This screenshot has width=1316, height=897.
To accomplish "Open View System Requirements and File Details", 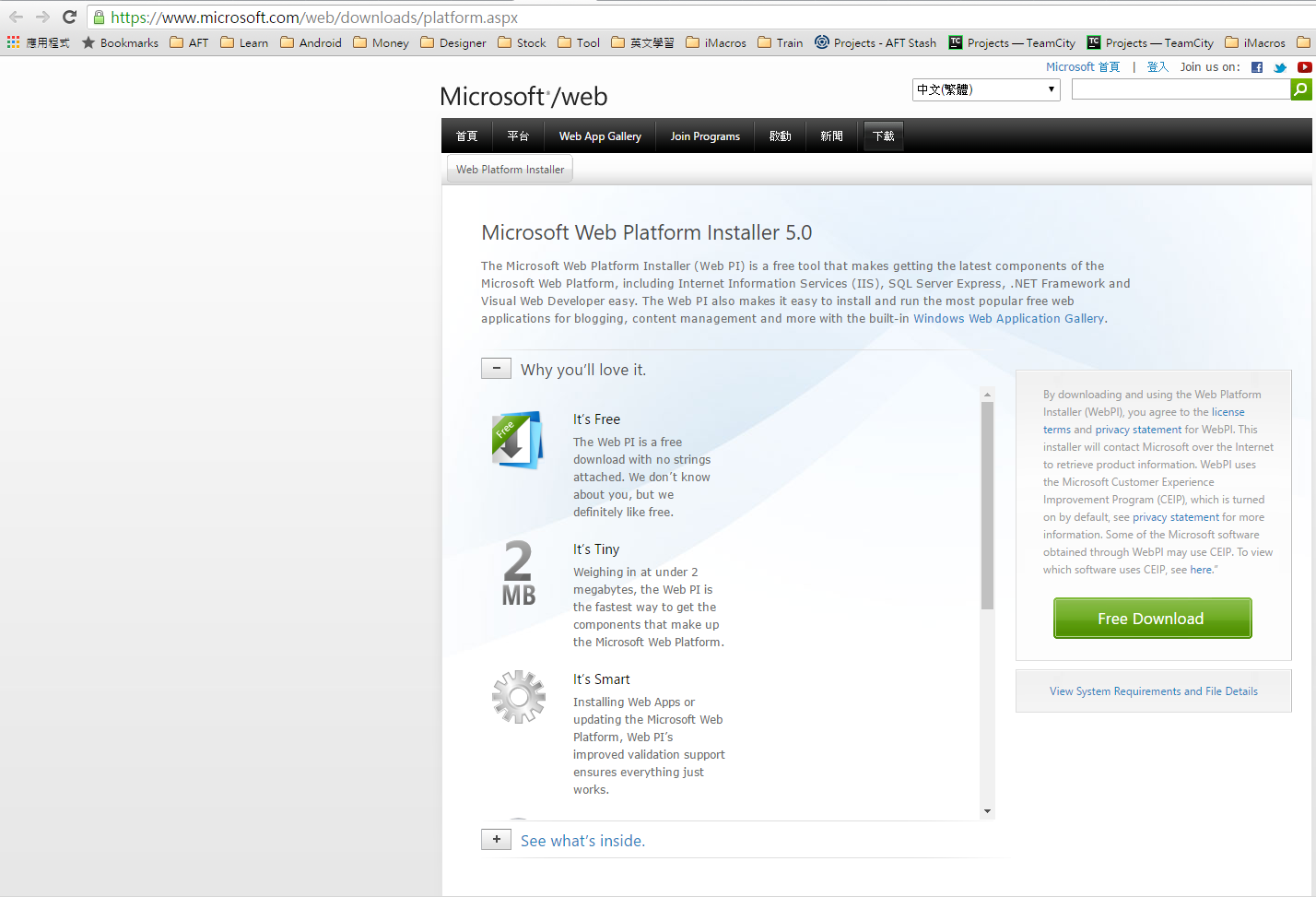I will pyautogui.click(x=1153, y=691).
